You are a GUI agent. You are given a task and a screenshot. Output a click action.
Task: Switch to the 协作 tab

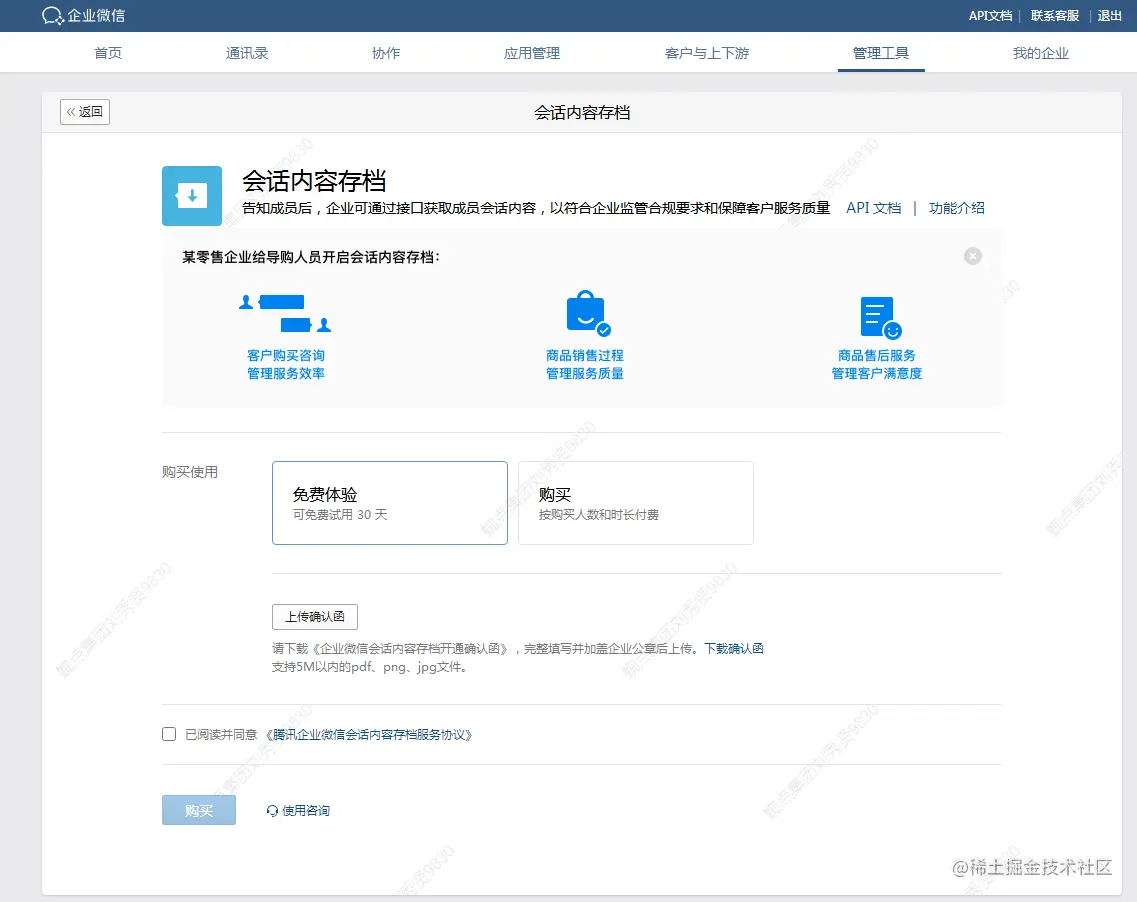pos(386,53)
